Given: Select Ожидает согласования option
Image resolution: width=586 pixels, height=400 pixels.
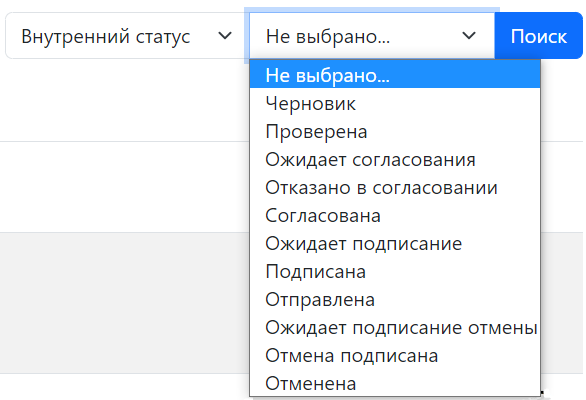Looking at the screenshot, I should tap(395, 159).
